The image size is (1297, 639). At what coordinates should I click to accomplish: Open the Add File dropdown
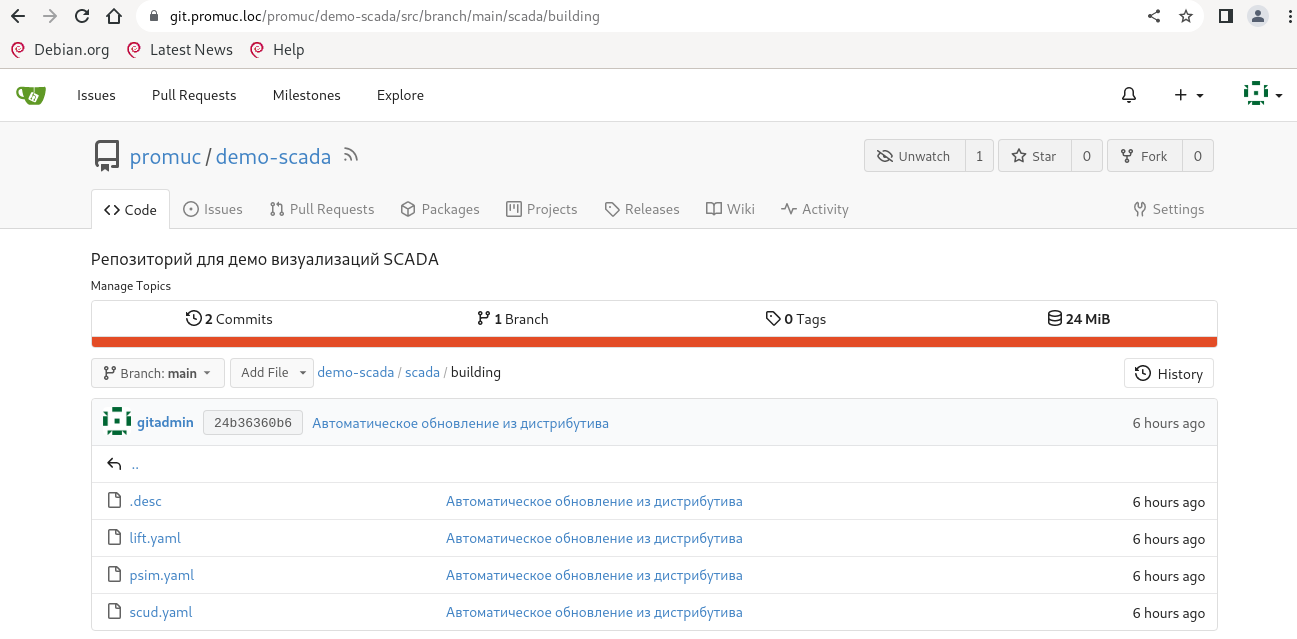pyautogui.click(x=271, y=373)
